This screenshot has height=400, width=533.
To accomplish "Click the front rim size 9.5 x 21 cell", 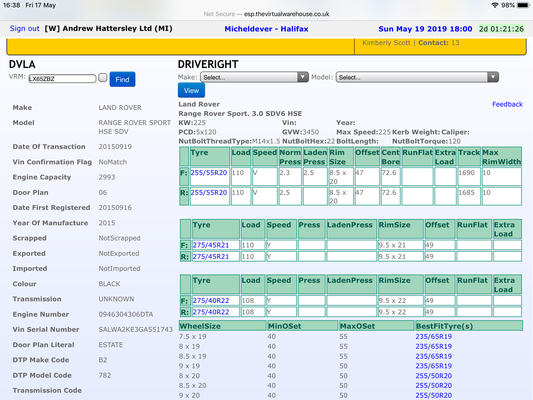I will click(x=401, y=245).
